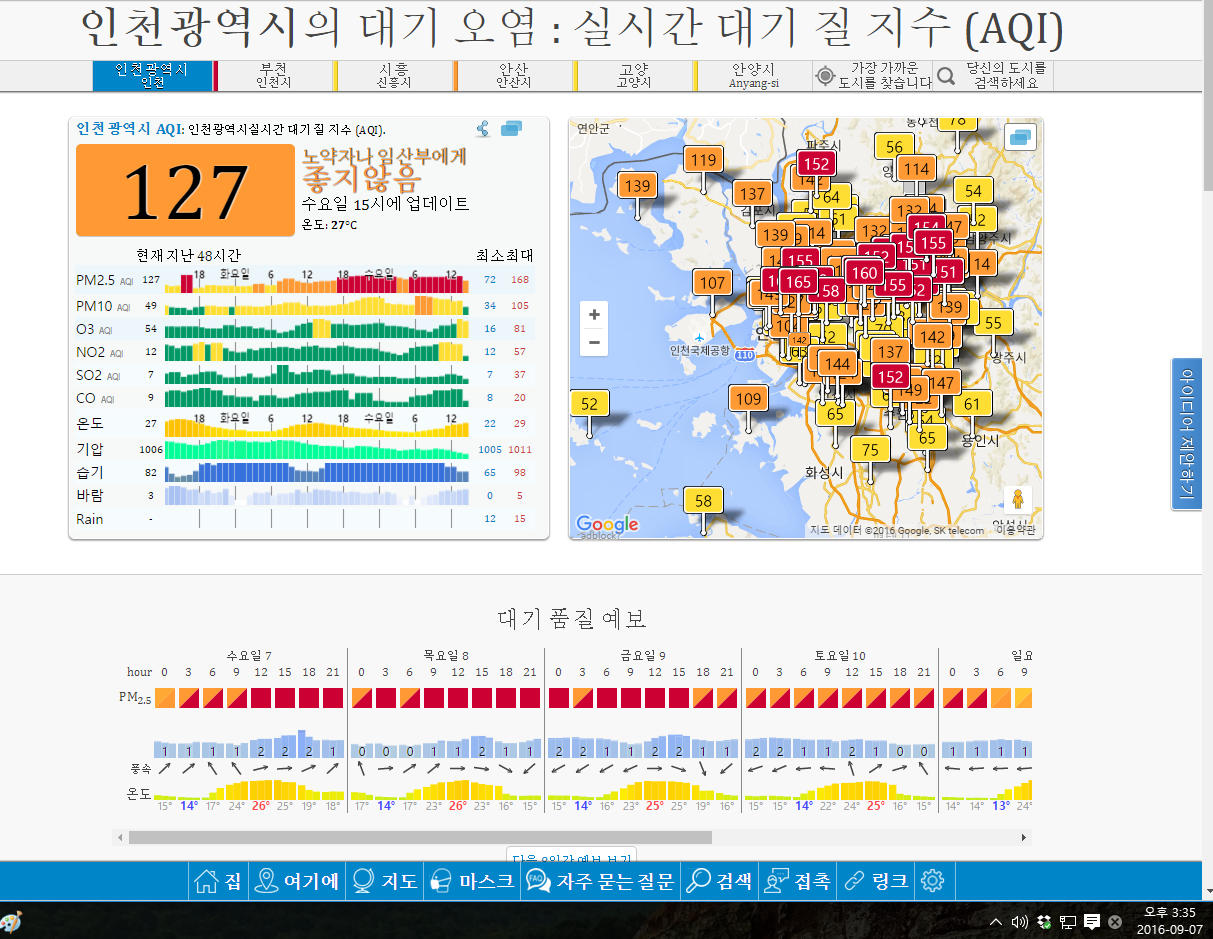The height and width of the screenshot is (939, 1213).
Task: Click the 집 home icon in toolbar
Action: [x=218, y=881]
